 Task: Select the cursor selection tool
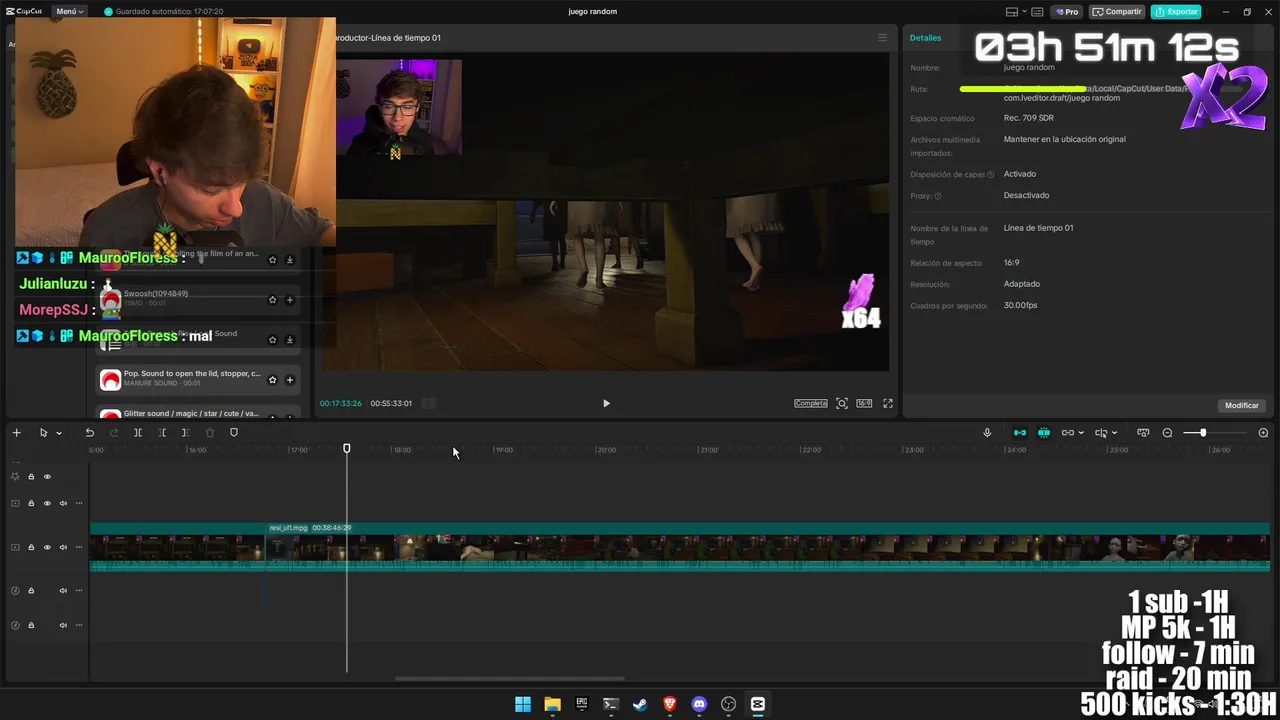point(43,433)
